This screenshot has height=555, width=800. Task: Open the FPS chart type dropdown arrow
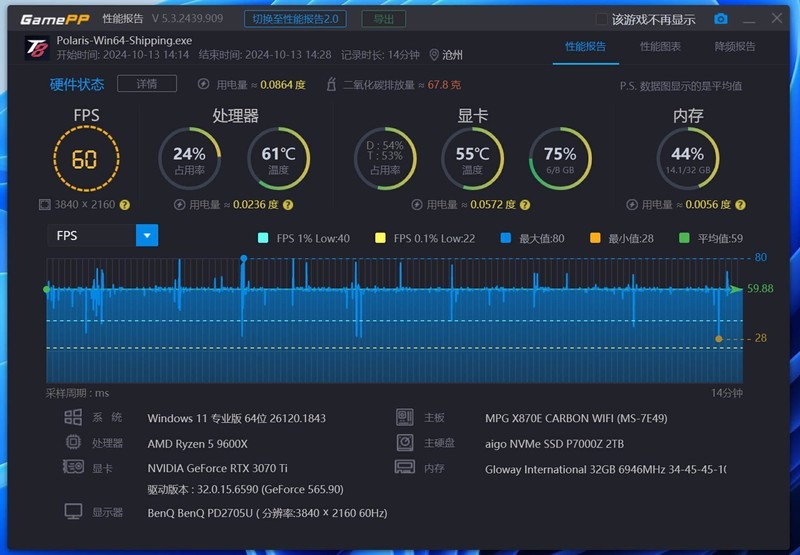147,236
